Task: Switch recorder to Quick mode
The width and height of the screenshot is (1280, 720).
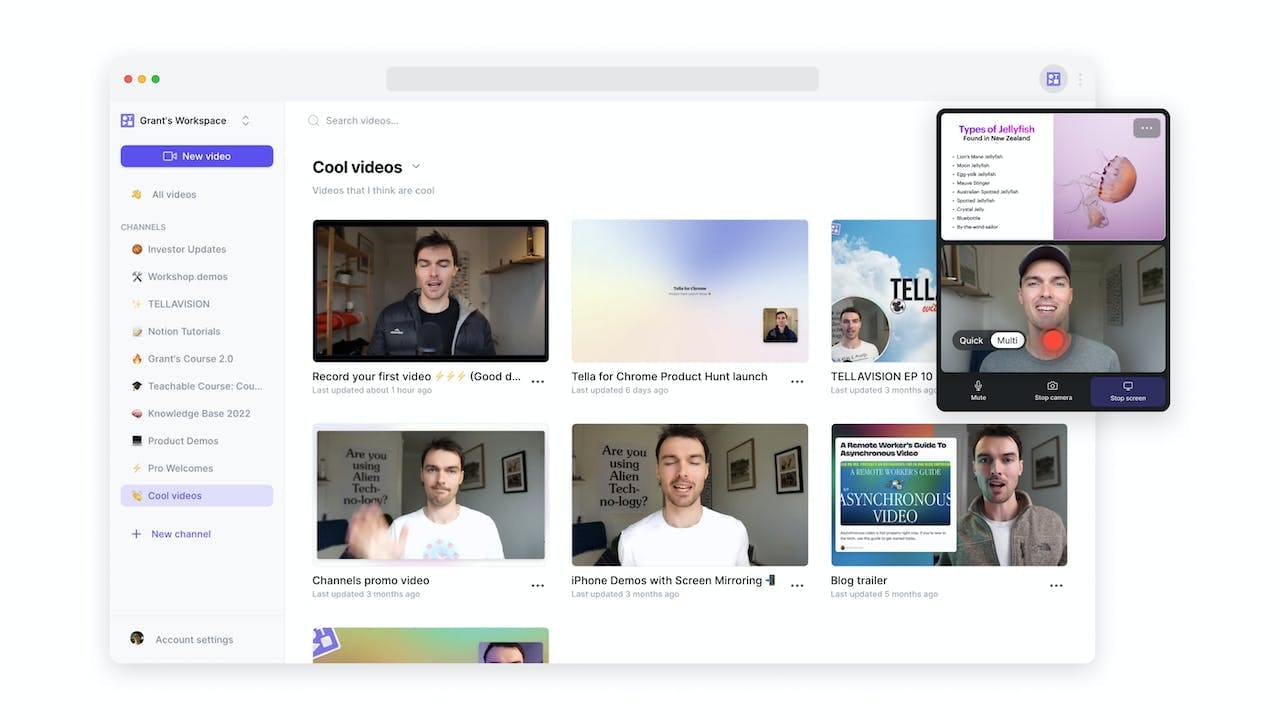Action: tap(971, 341)
